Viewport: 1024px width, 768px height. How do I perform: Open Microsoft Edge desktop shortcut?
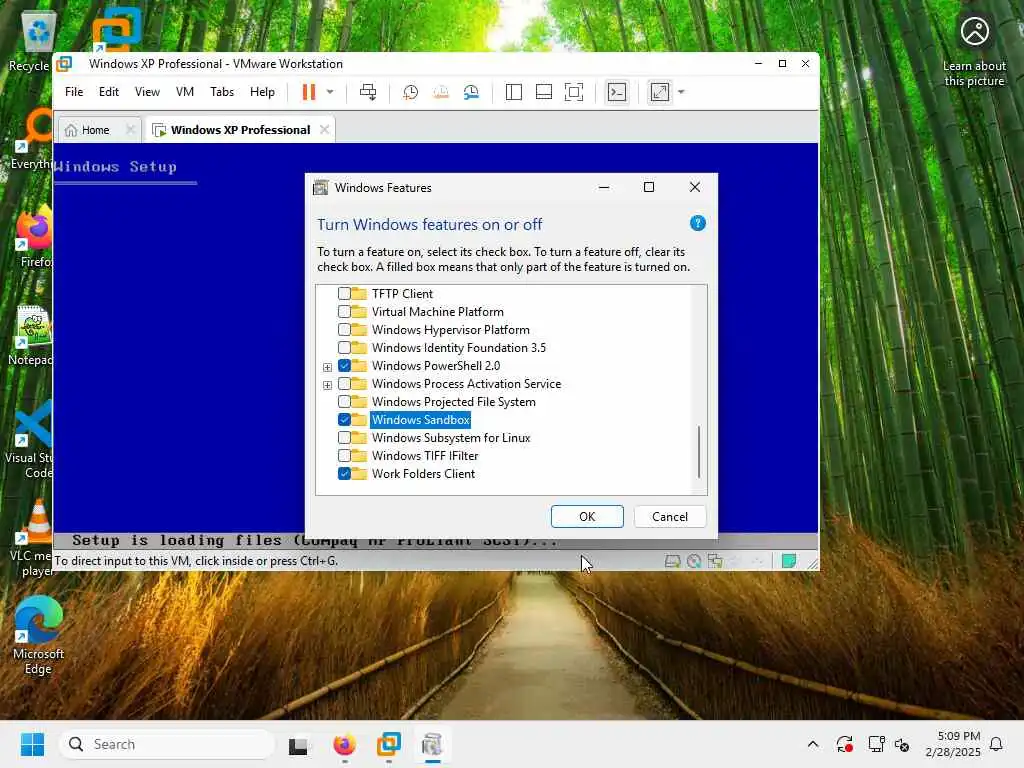38,635
